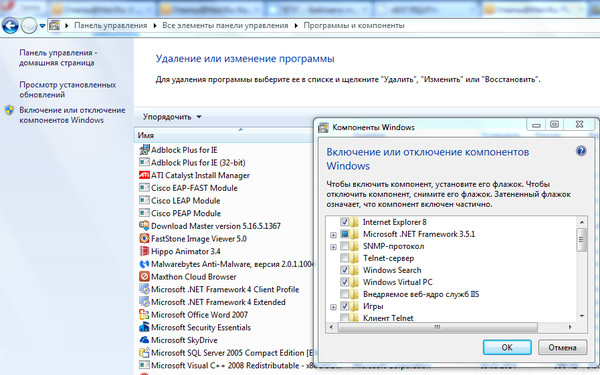Click the scroll down arrow in components list

pyautogui.click(x=582, y=316)
